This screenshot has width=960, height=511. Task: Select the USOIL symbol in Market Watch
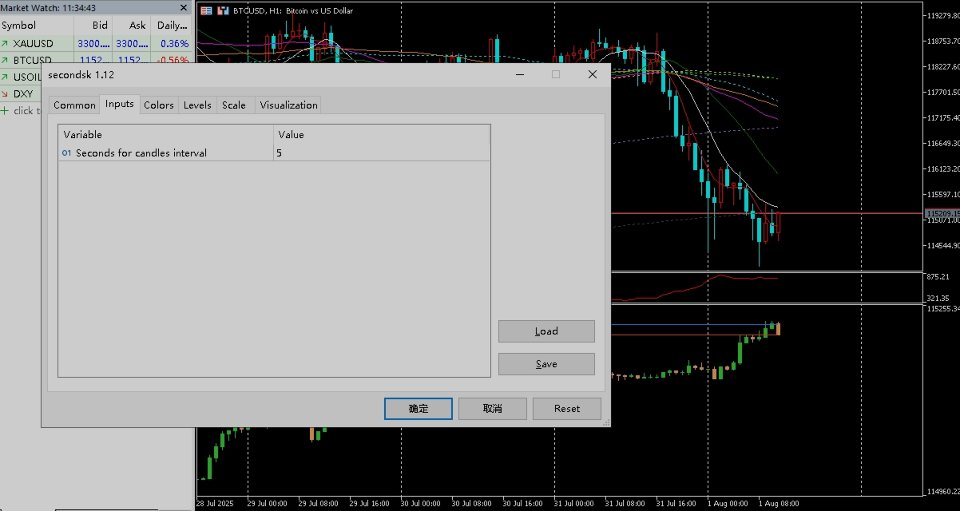27,77
